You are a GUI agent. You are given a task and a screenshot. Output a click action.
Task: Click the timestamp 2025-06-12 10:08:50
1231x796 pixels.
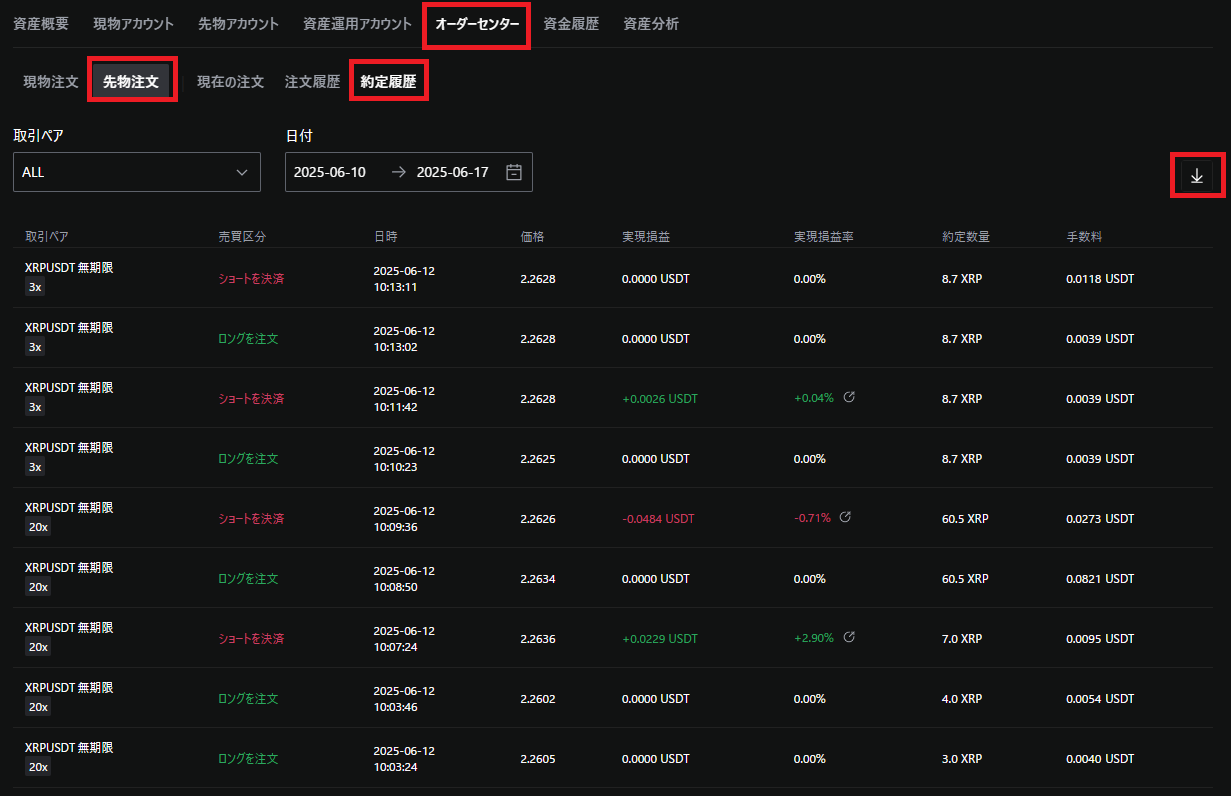tap(404, 579)
